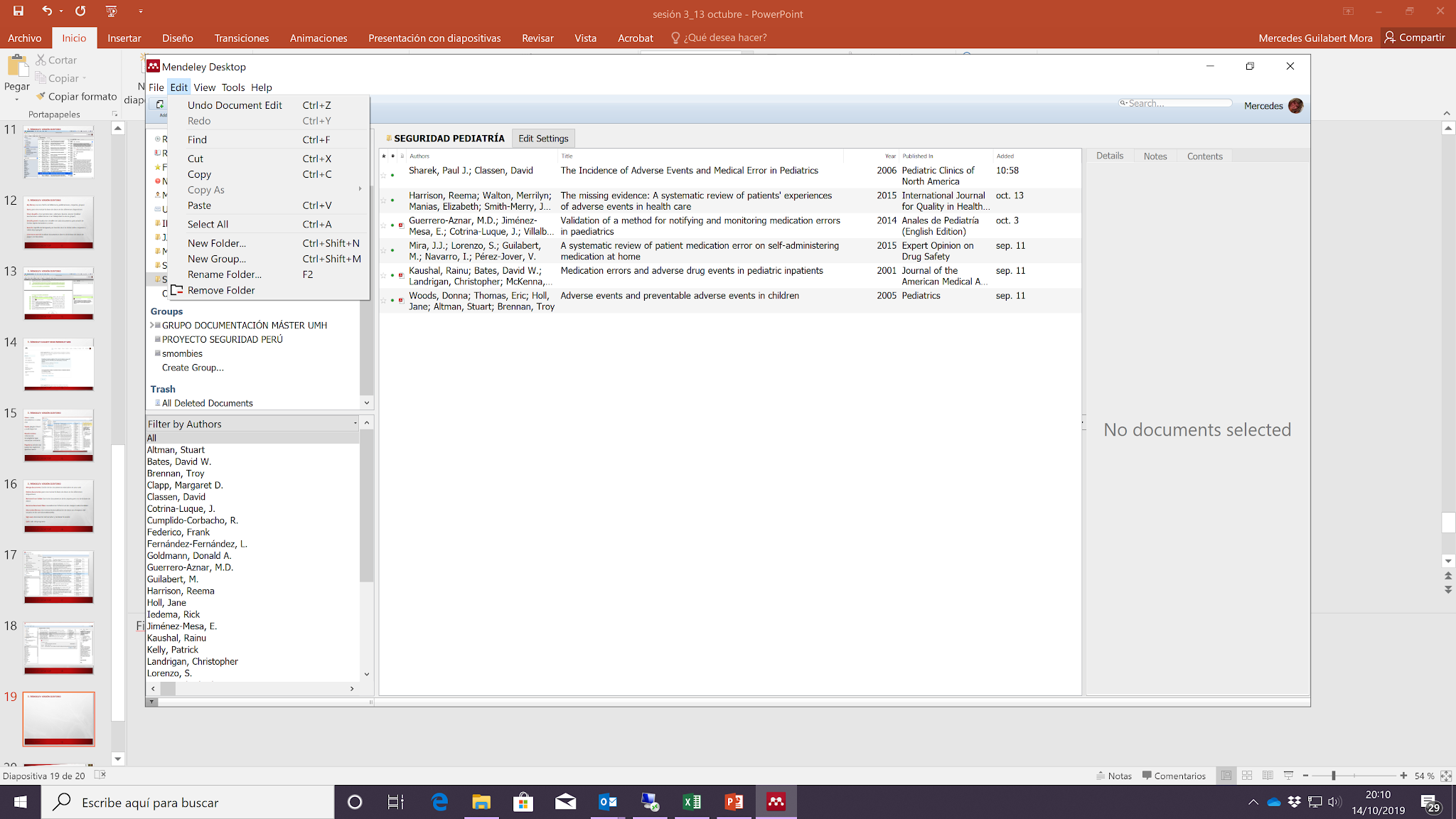Switch to the Notes tab
This screenshot has width=1456, height=819.
click(x=1155, y=156)
